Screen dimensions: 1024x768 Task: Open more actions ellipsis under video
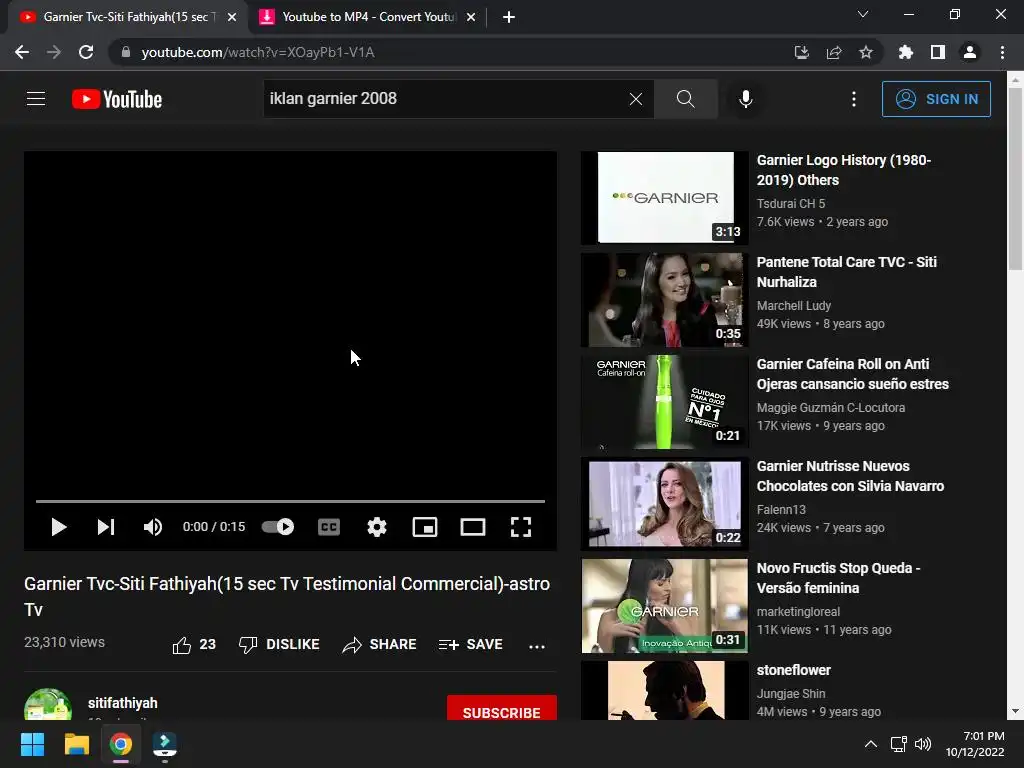(537, 646)
